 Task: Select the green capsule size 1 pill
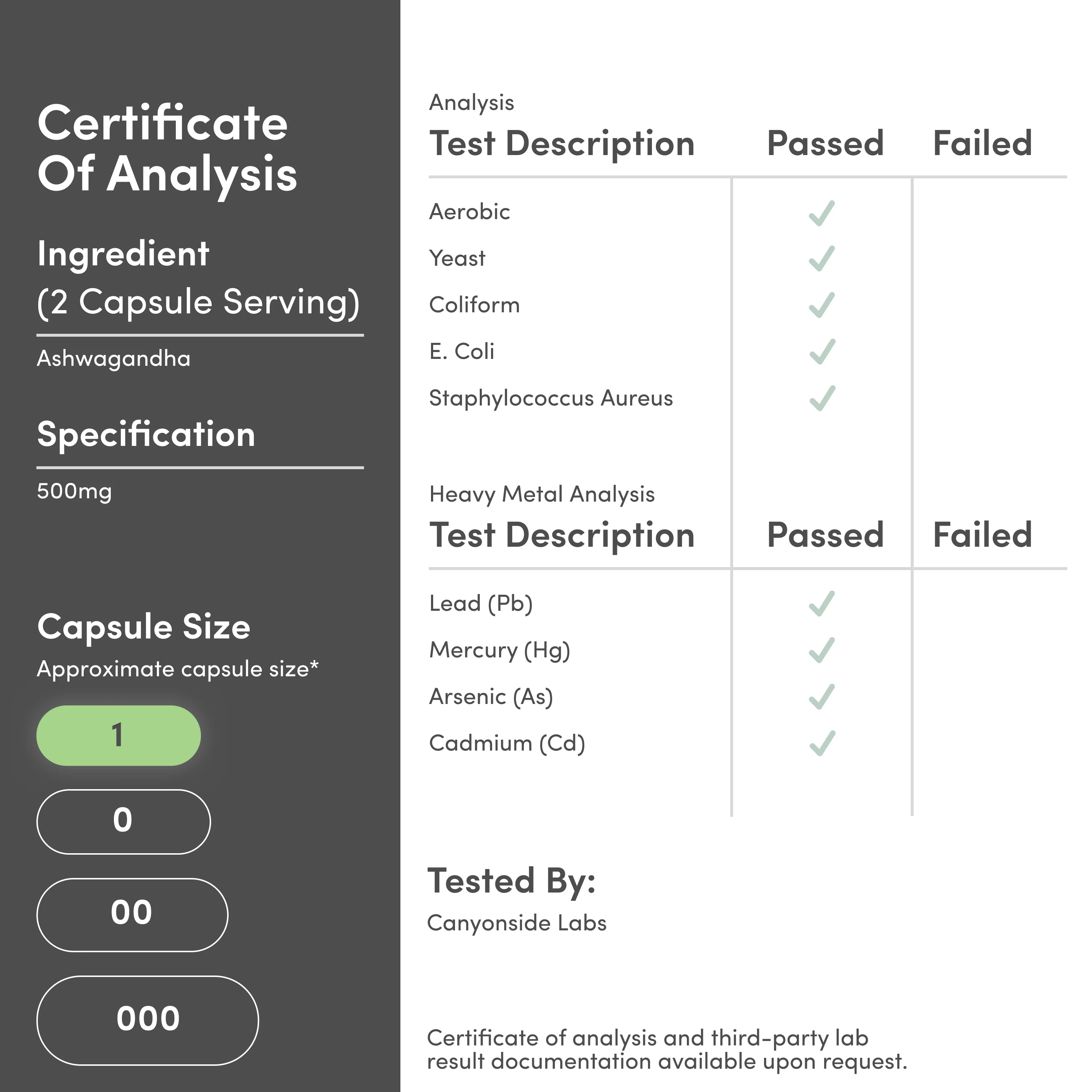(118, 735)
